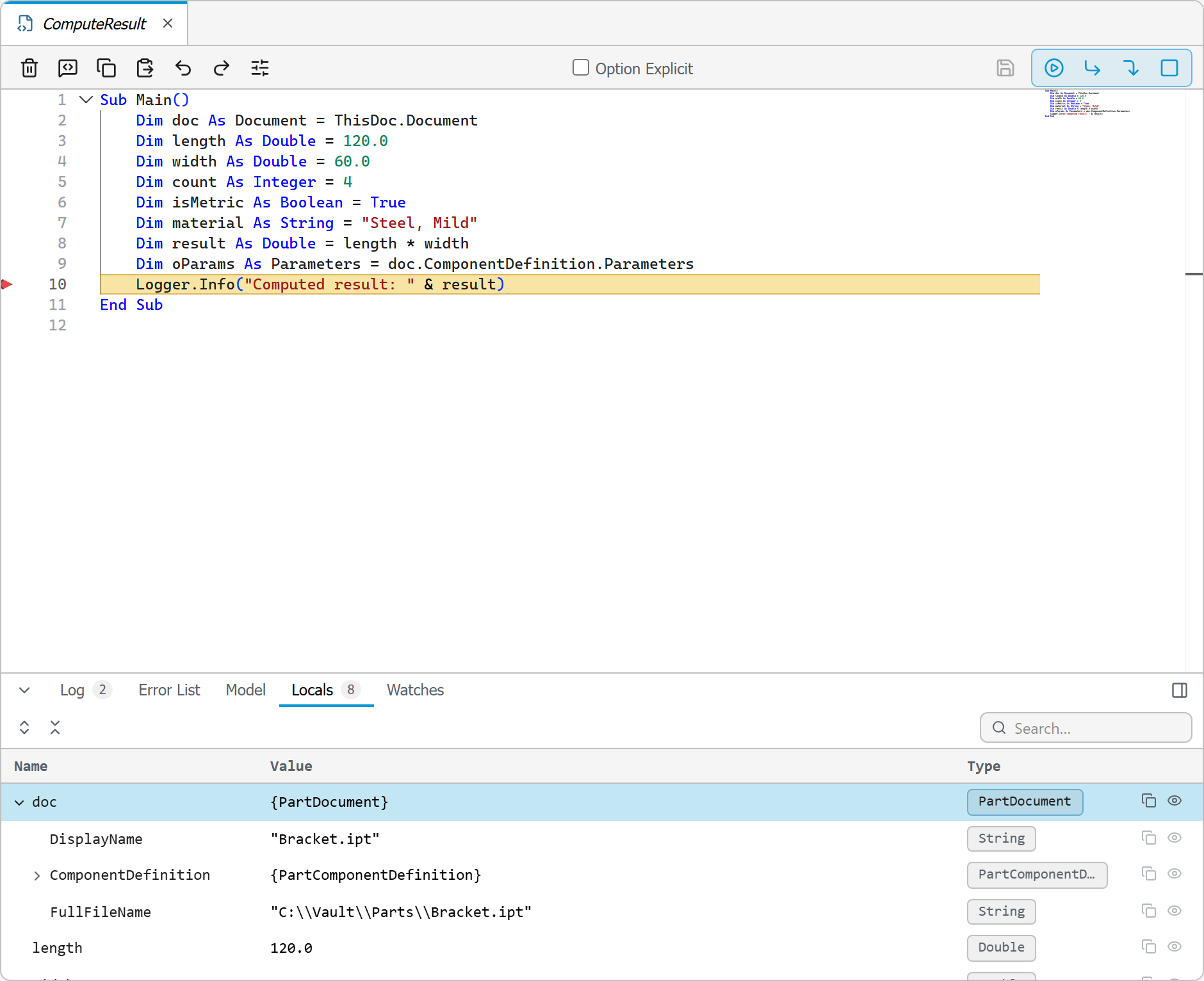This screenshot has height=981, width=1204.
Task: Click the breakpoint arrow at line 10
Action: tap(7, 284)
